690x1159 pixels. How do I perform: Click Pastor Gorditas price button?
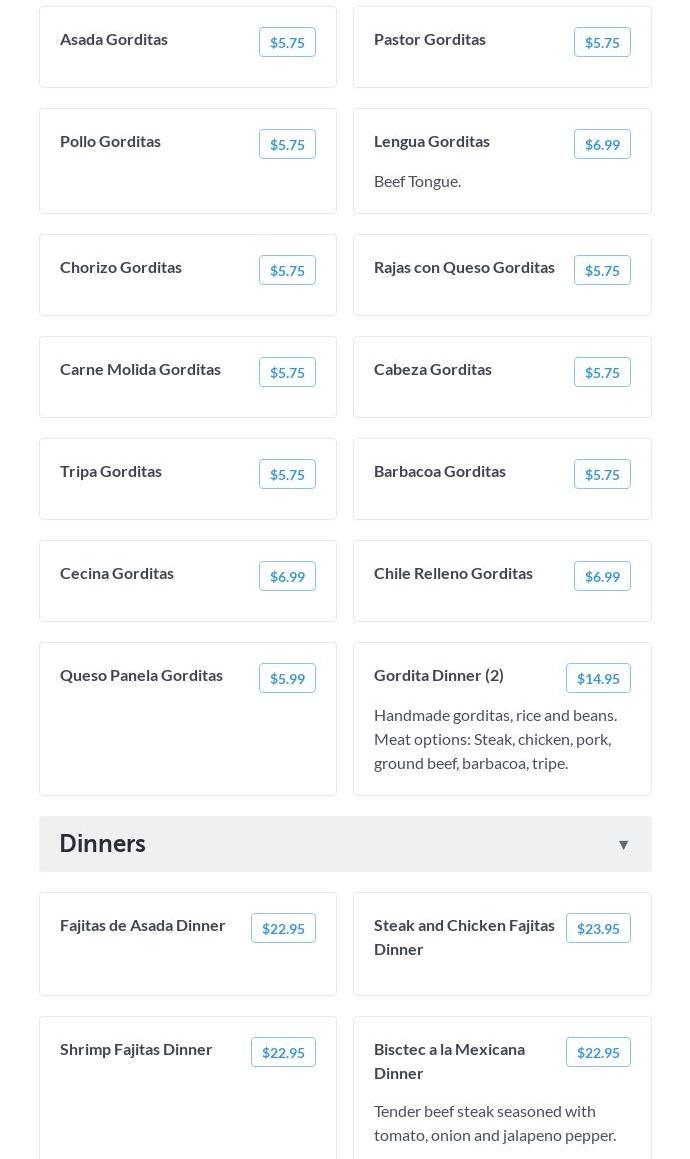pyautogui.click(x=602, y=42)
